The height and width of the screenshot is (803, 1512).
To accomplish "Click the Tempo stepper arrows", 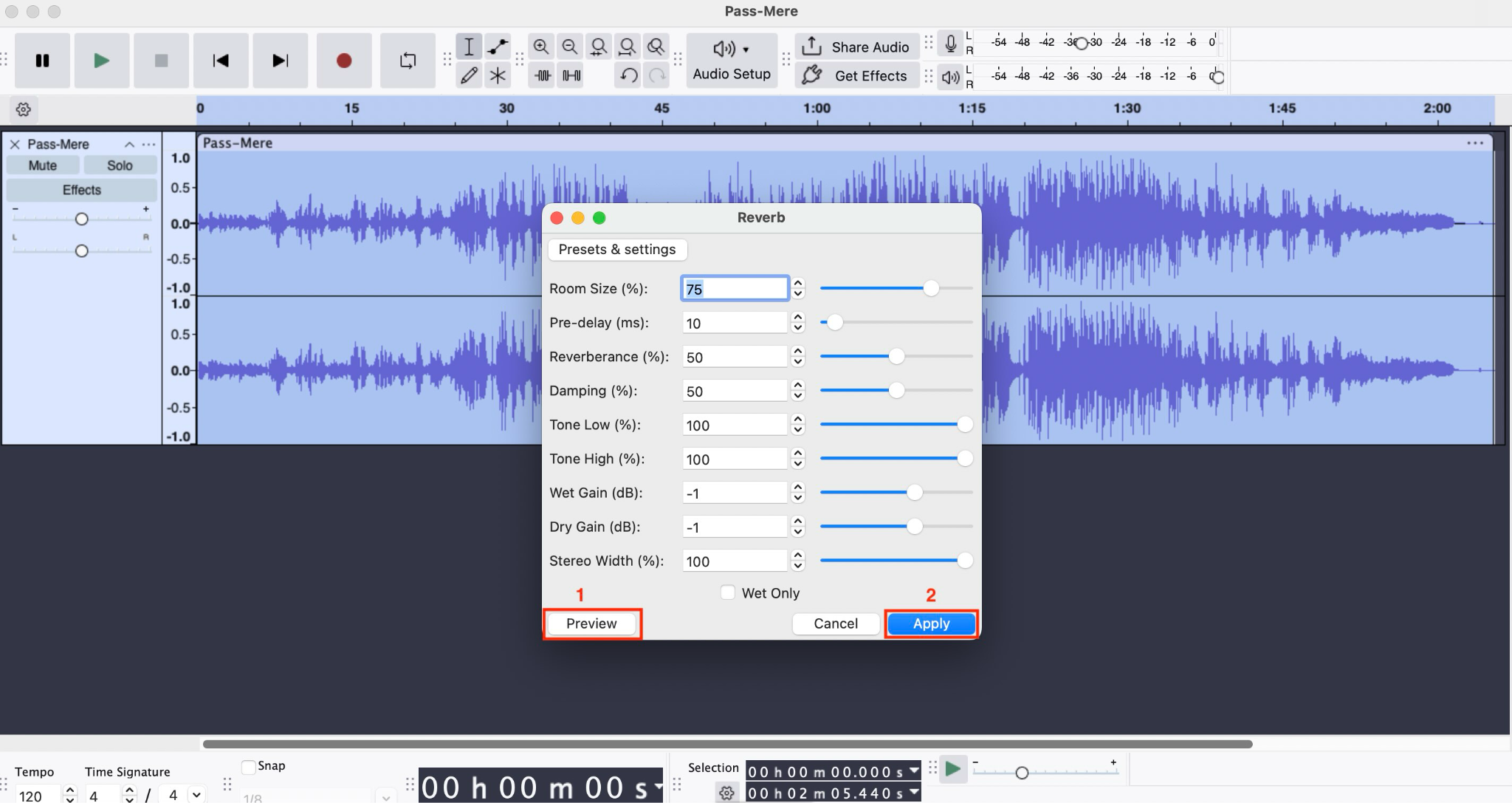I will click(70, 795).
